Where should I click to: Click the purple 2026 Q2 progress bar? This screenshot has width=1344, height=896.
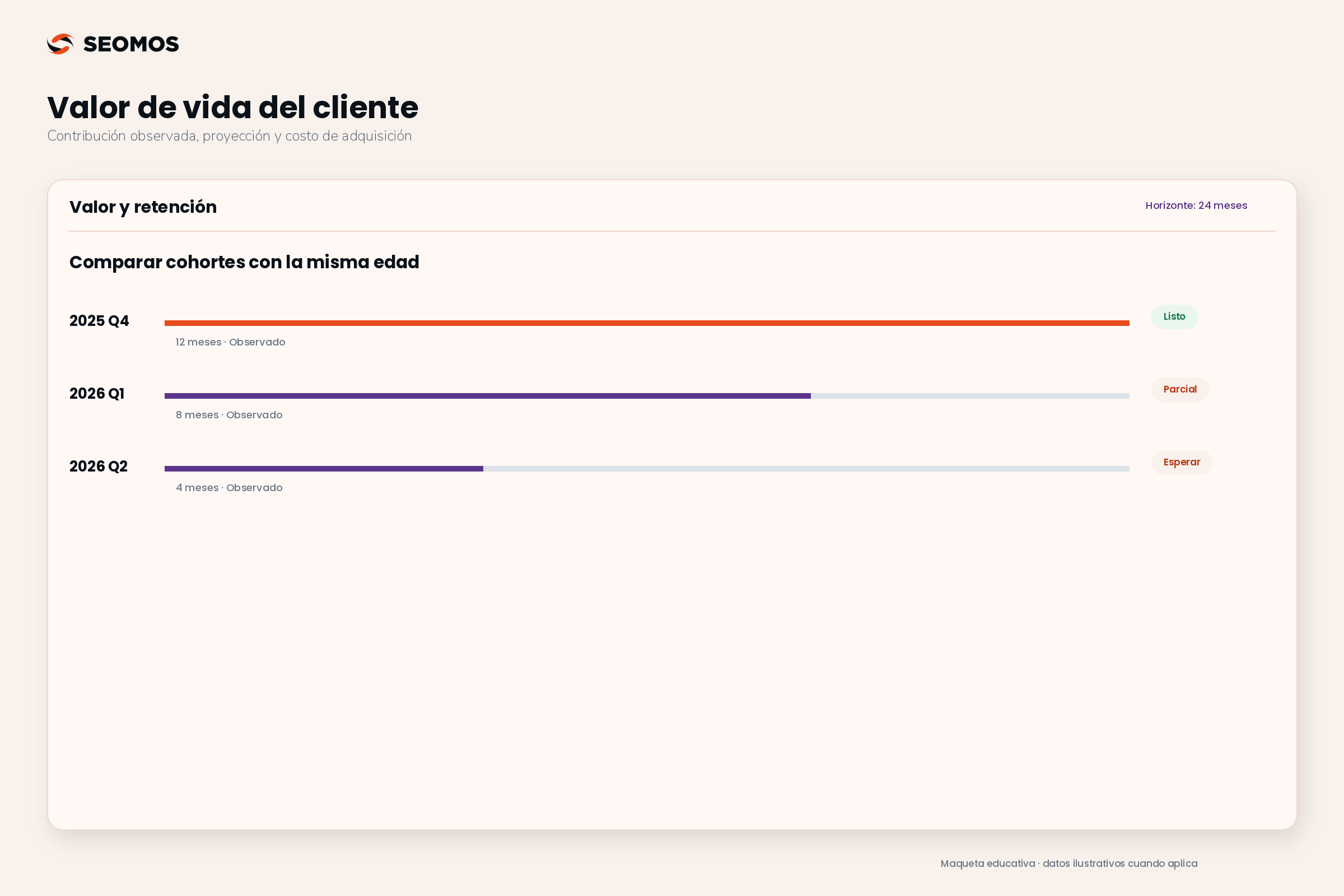coord(324,469)
